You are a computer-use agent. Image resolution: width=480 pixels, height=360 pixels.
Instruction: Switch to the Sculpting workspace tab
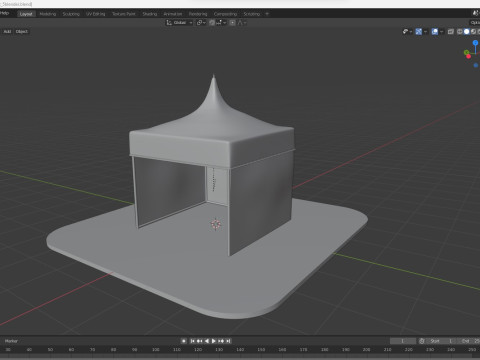tap(71, 14)
